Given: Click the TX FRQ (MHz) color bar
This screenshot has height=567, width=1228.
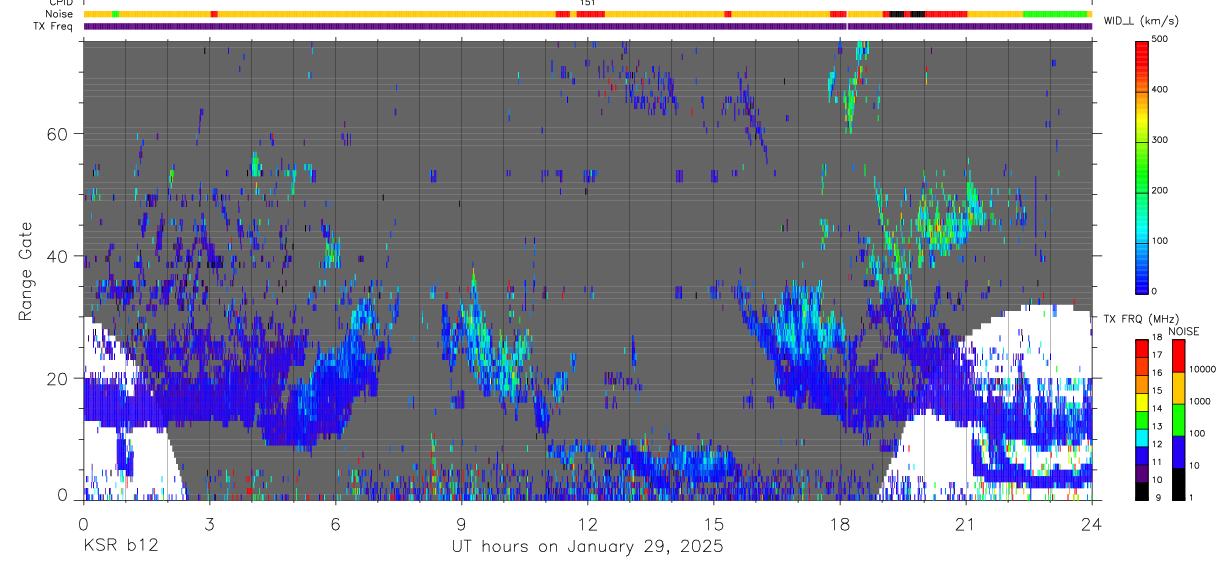Looking at the screenshot, I should (x=1142, y=419).
